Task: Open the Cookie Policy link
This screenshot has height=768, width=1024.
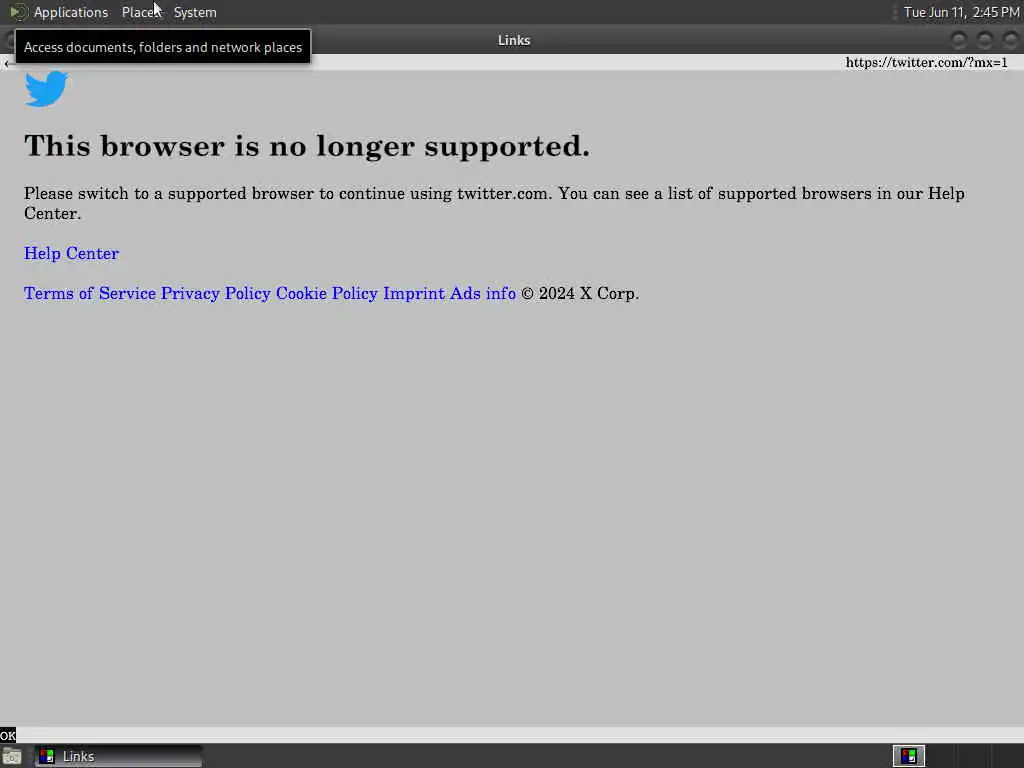Action: (x=327, y=293)
